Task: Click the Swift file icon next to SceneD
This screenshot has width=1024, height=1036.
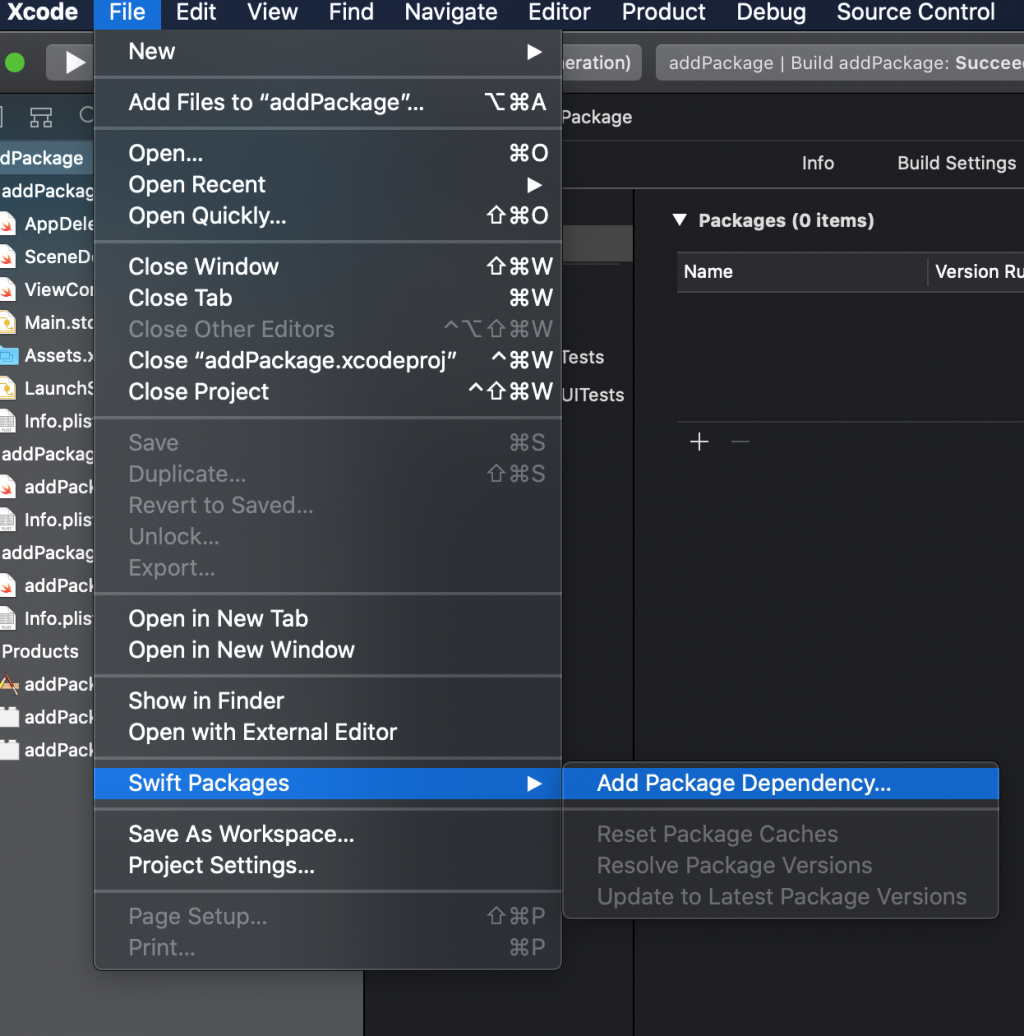Action: tap(7, 256)
